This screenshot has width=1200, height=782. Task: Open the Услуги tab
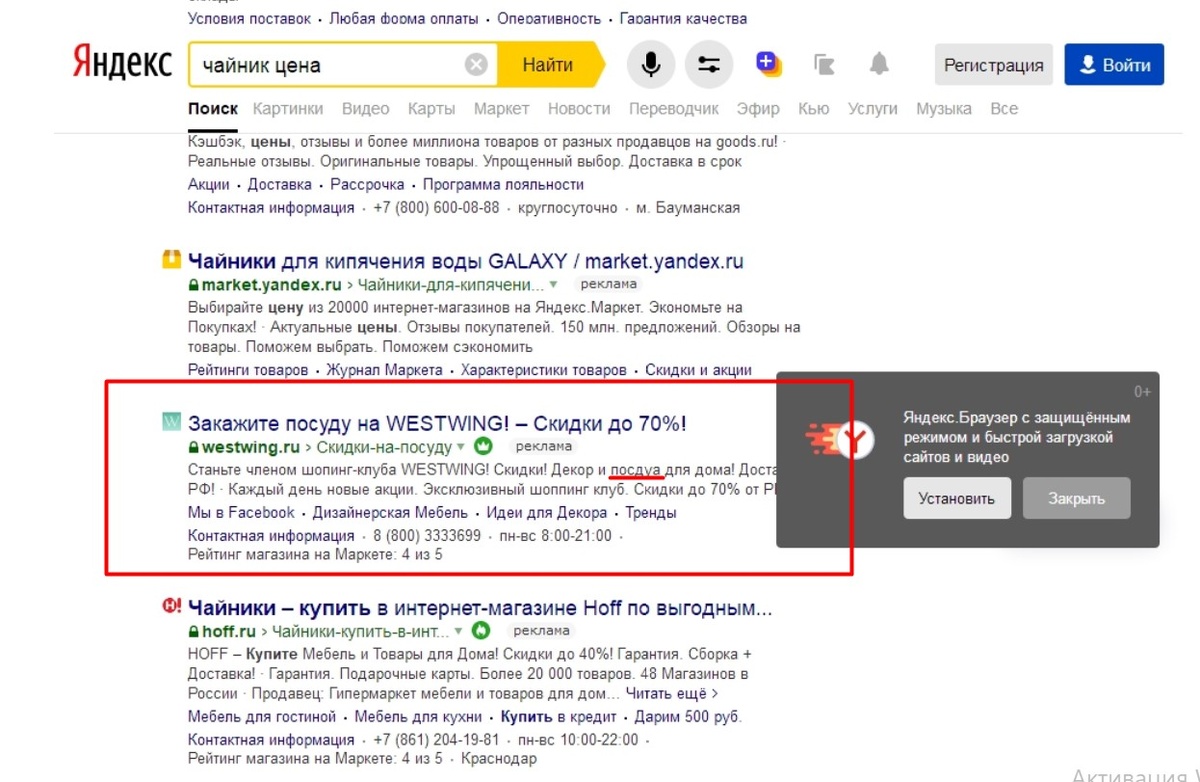(872, 108)
